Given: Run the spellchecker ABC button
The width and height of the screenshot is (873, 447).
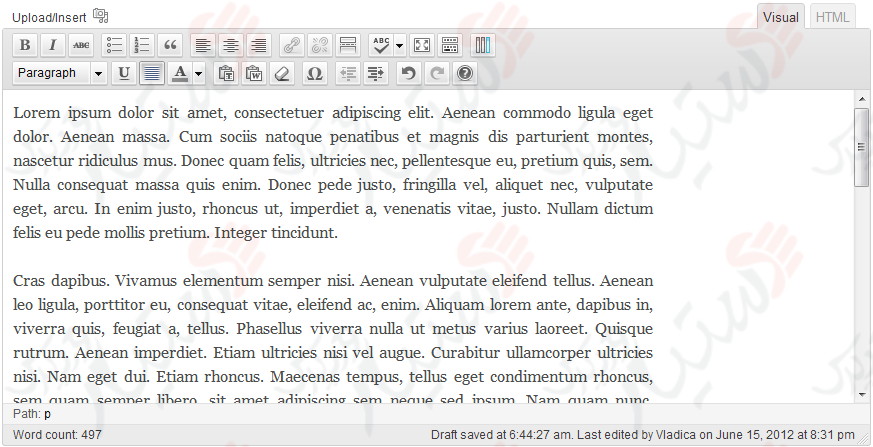Looking at the screenshot, I should 381,45.
